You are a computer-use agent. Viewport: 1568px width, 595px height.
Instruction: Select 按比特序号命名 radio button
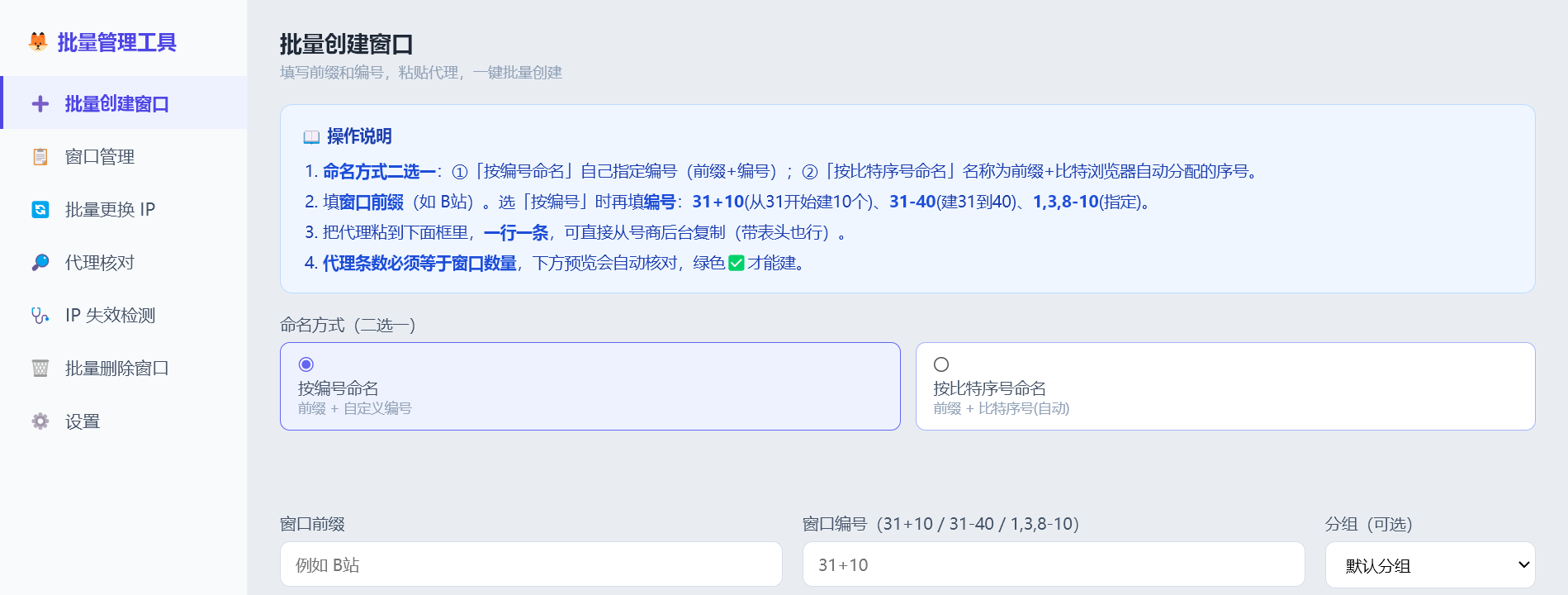[x=941, y=364]
